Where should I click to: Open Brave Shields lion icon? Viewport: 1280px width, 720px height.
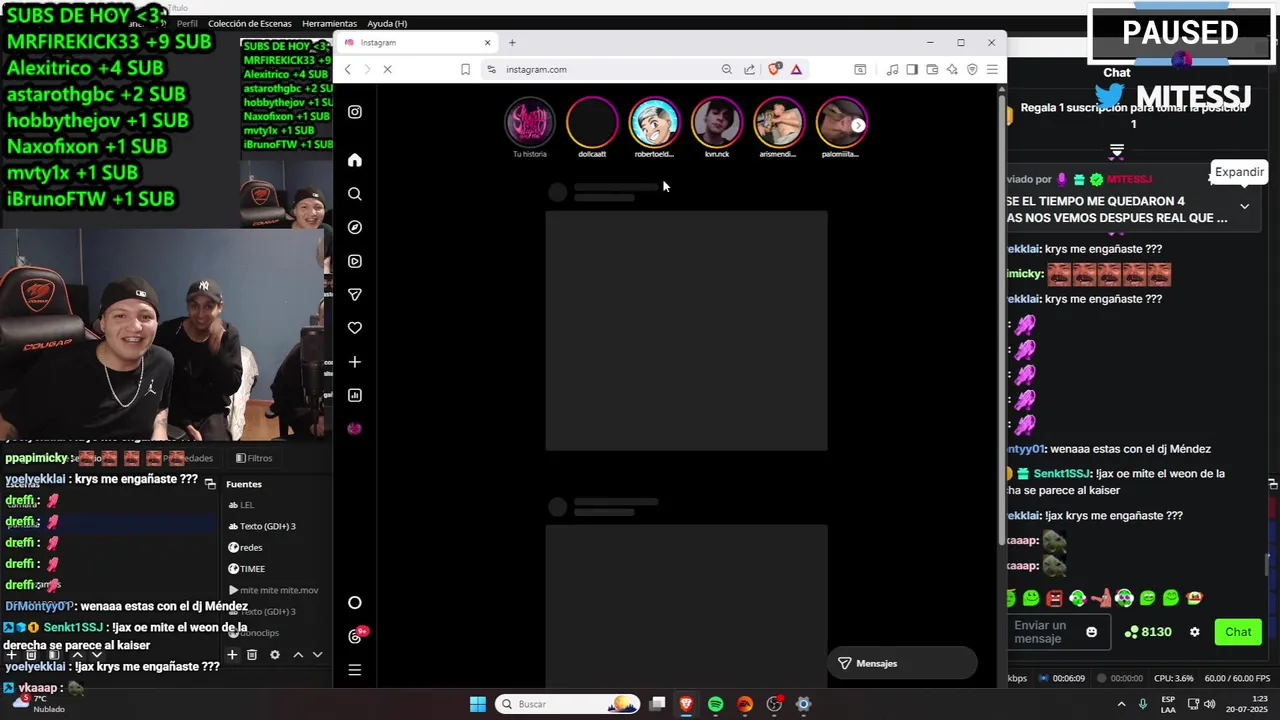point(773,69)
